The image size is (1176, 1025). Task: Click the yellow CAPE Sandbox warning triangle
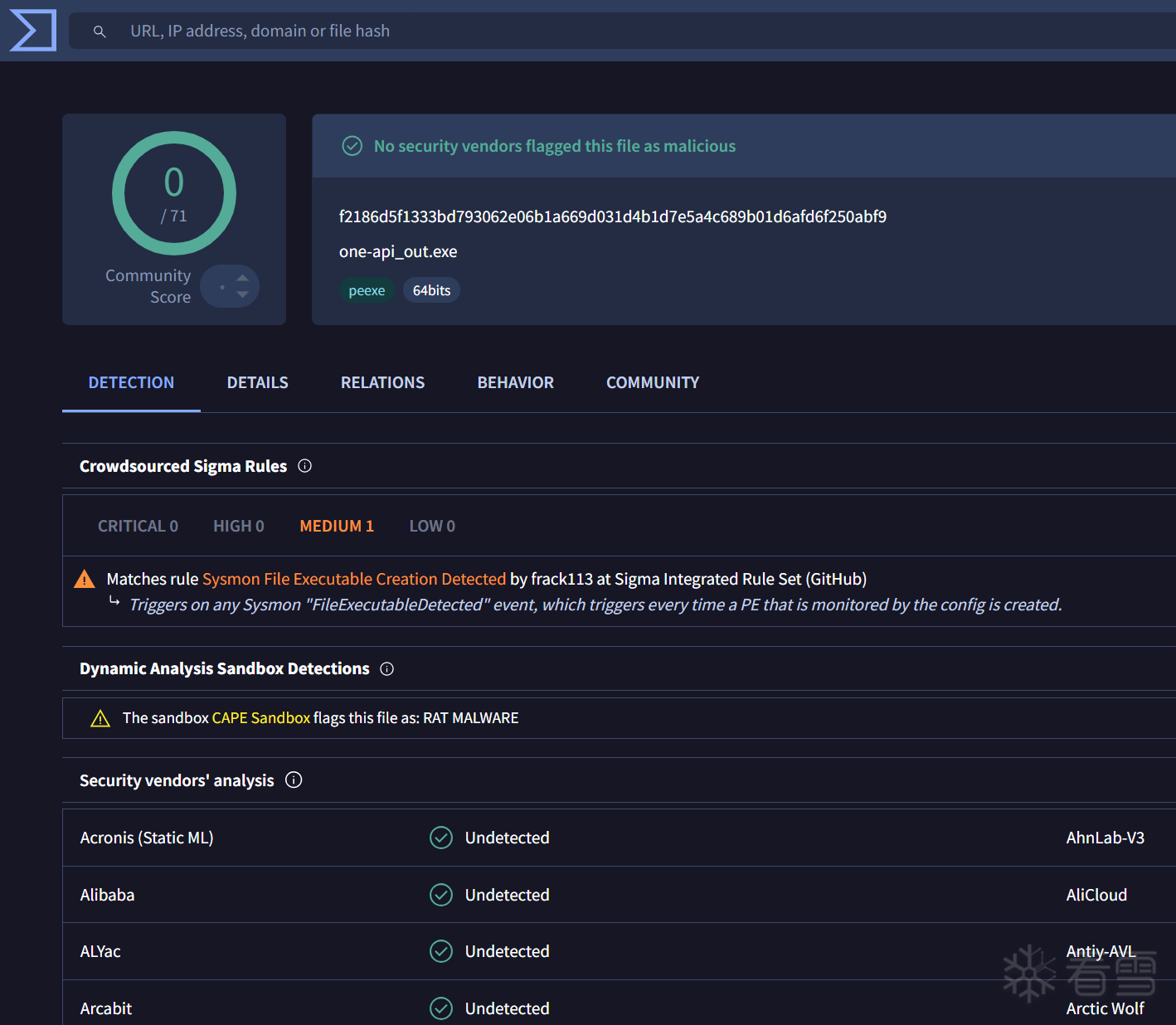pos(100,718)
